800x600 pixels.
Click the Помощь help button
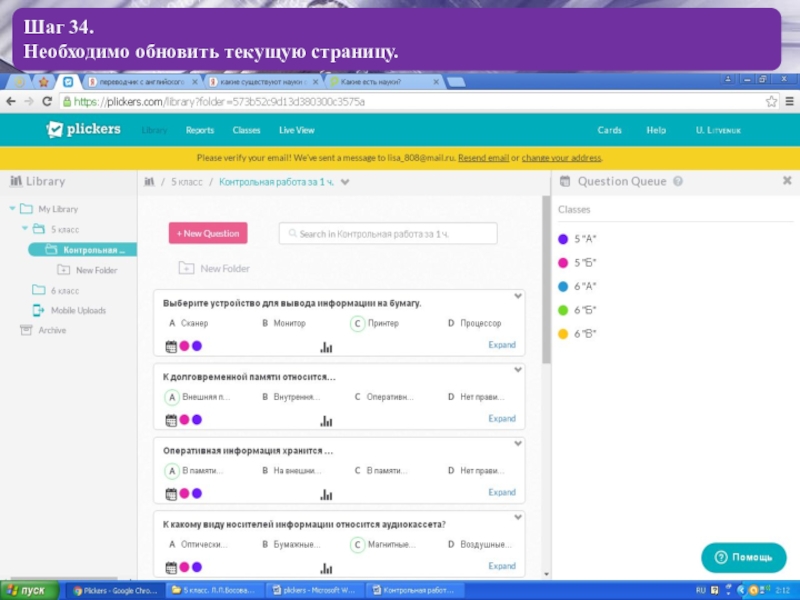pos(744,557)
